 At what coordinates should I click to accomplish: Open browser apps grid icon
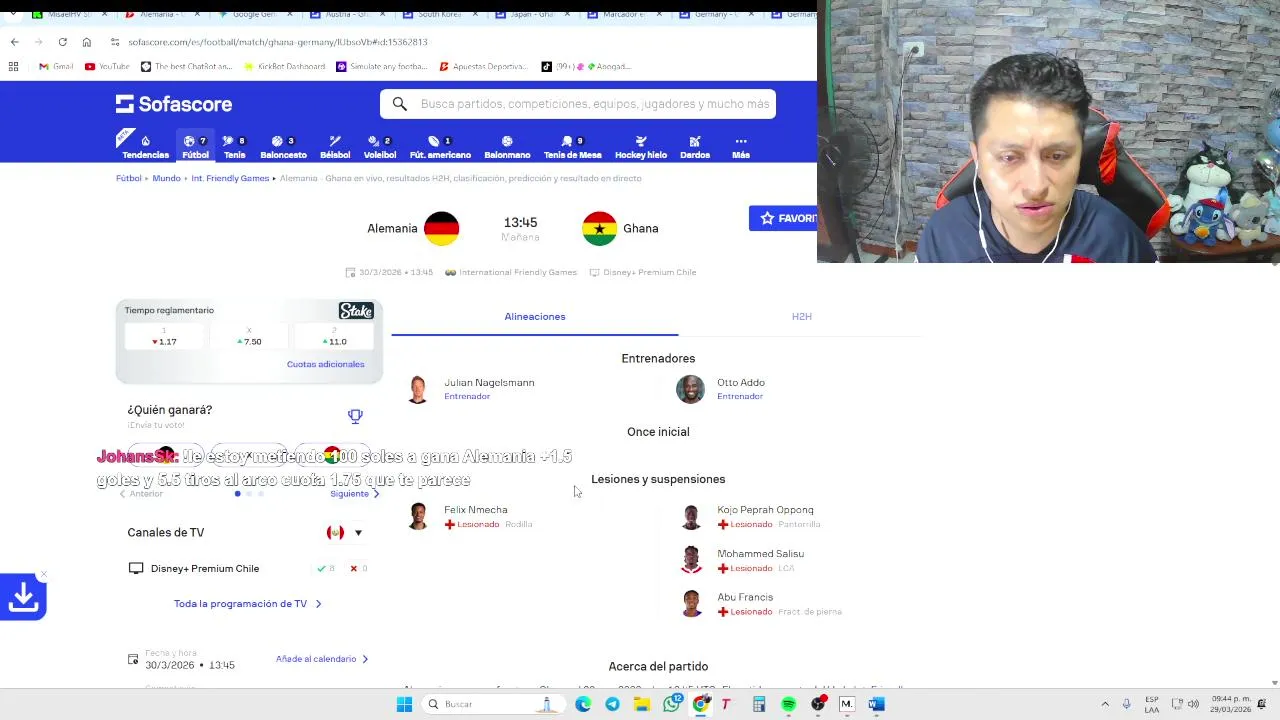coord(13,66)
